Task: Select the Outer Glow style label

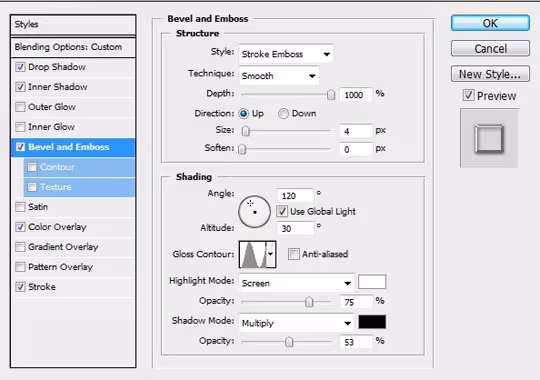Action: pyautogui.click(x=52, y=107)
